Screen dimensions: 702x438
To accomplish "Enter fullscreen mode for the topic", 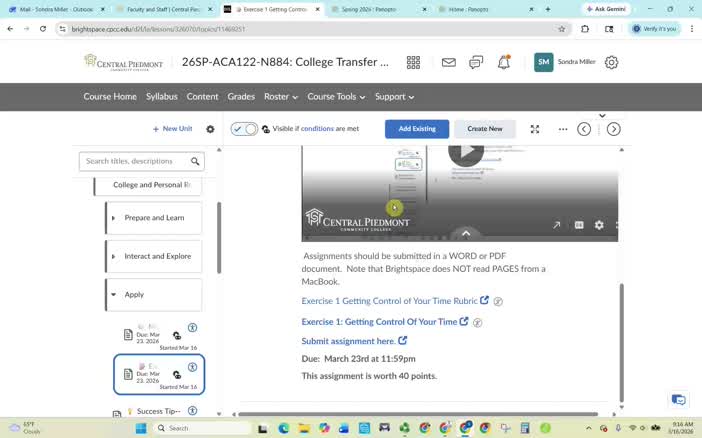I will 535,129.
